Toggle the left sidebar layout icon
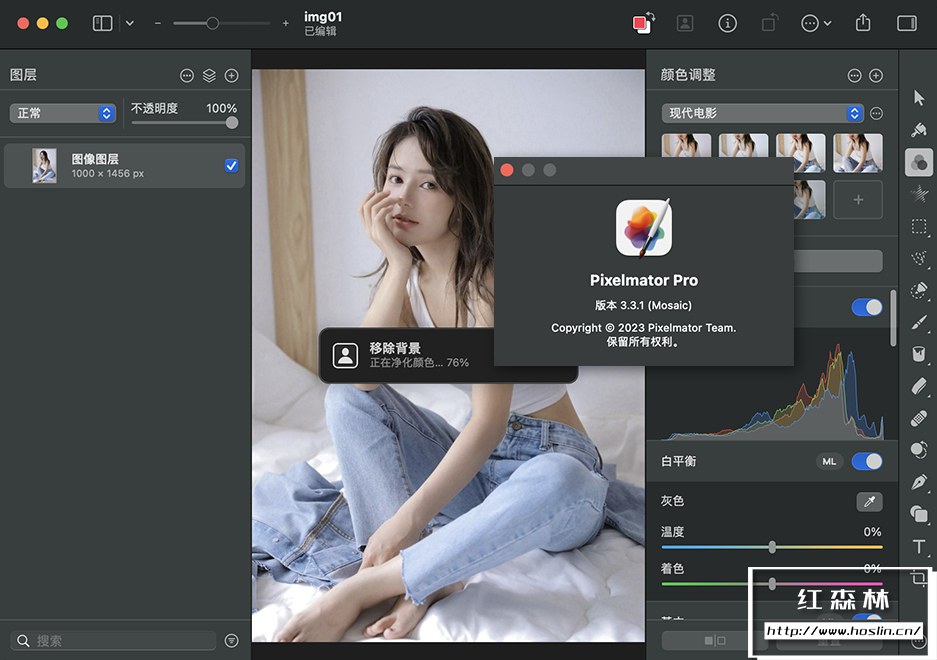Image resolution: width=937 pixels, height=660 pixels. click(102, 23)
